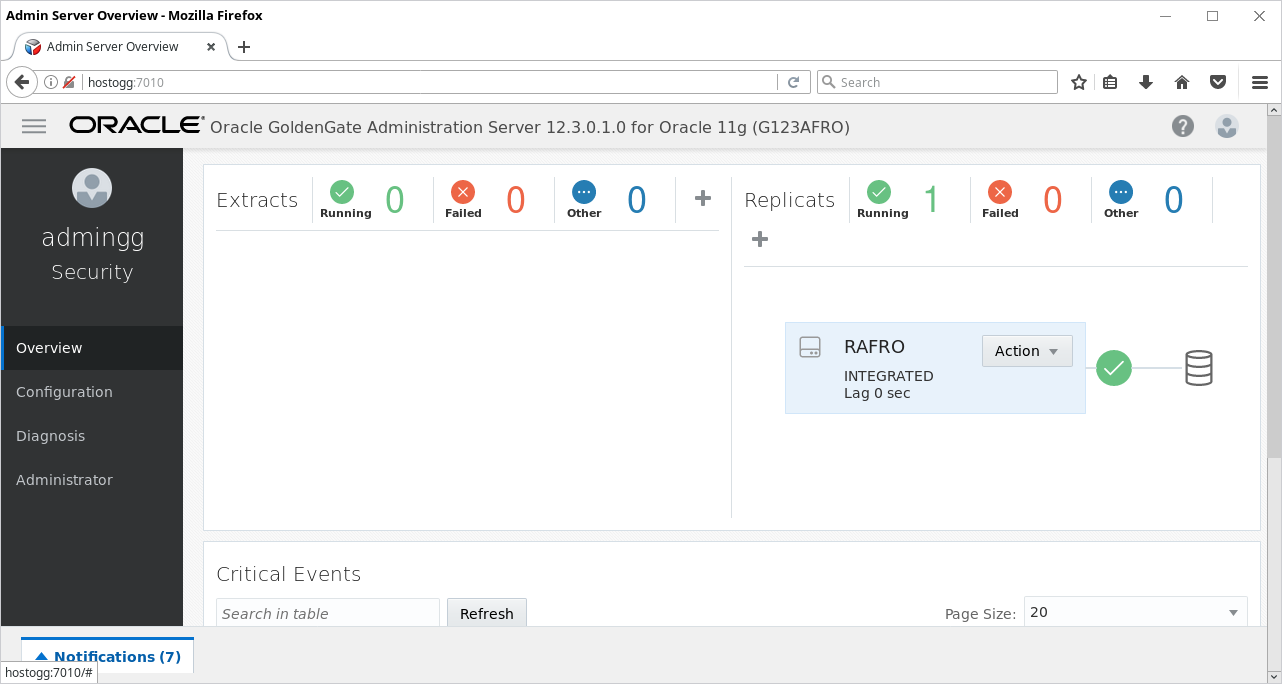The height and width of the screenshot is (684, 1282).
Task: Open the Pocket icon in toolbar
Action: (x=1218, y=82)
